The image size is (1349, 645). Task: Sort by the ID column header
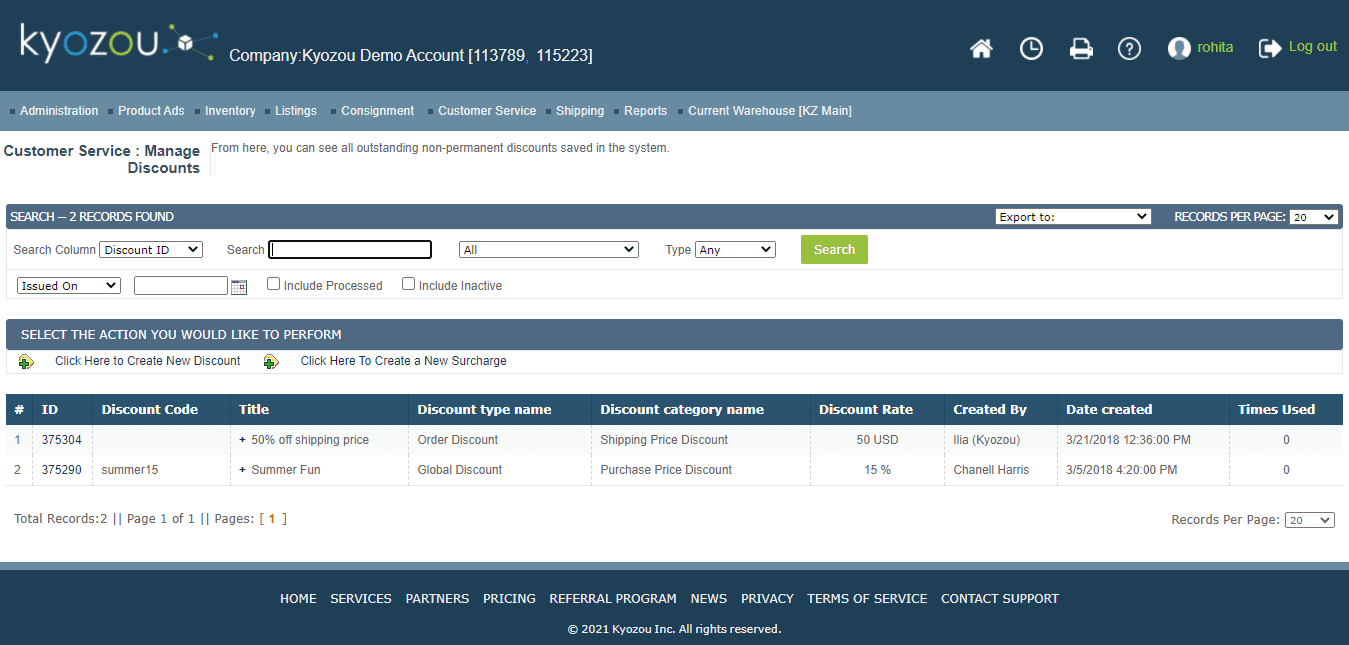(x=50, y=409)
